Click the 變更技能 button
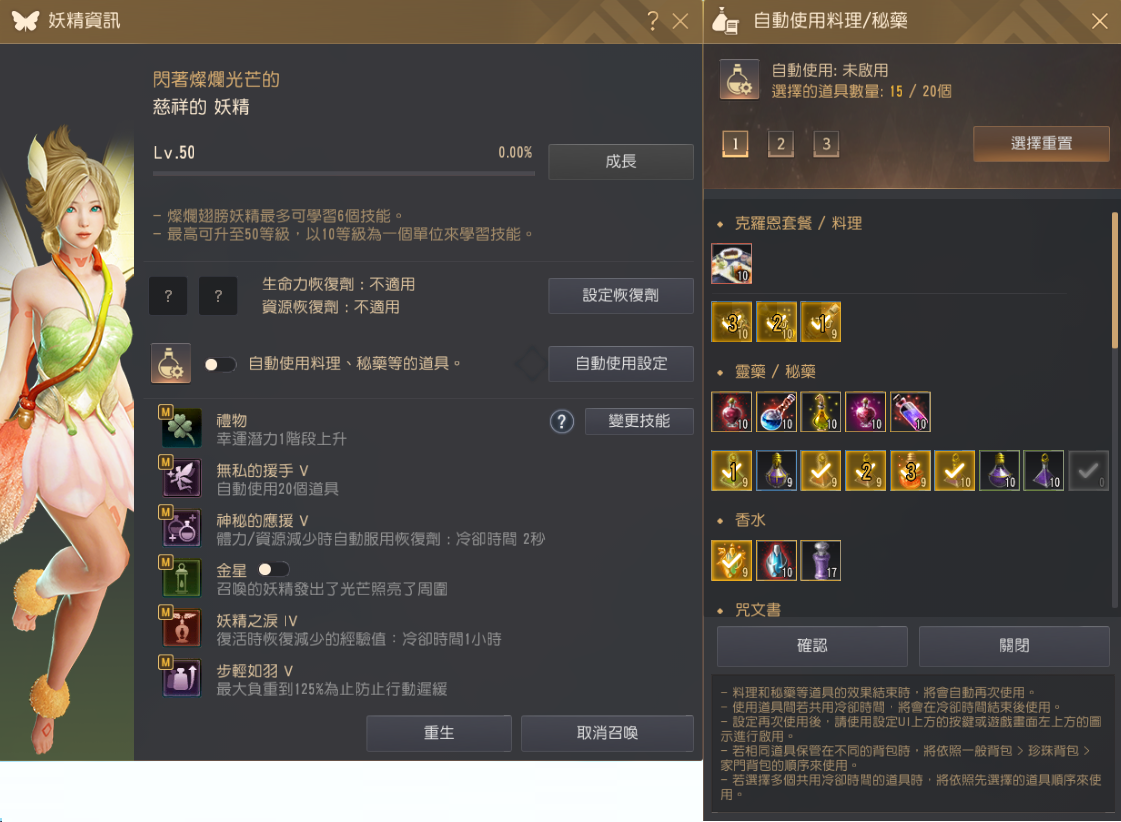The height and width of the screenshot is (822, 1121). pyautogui.click(x=639, y=421)
